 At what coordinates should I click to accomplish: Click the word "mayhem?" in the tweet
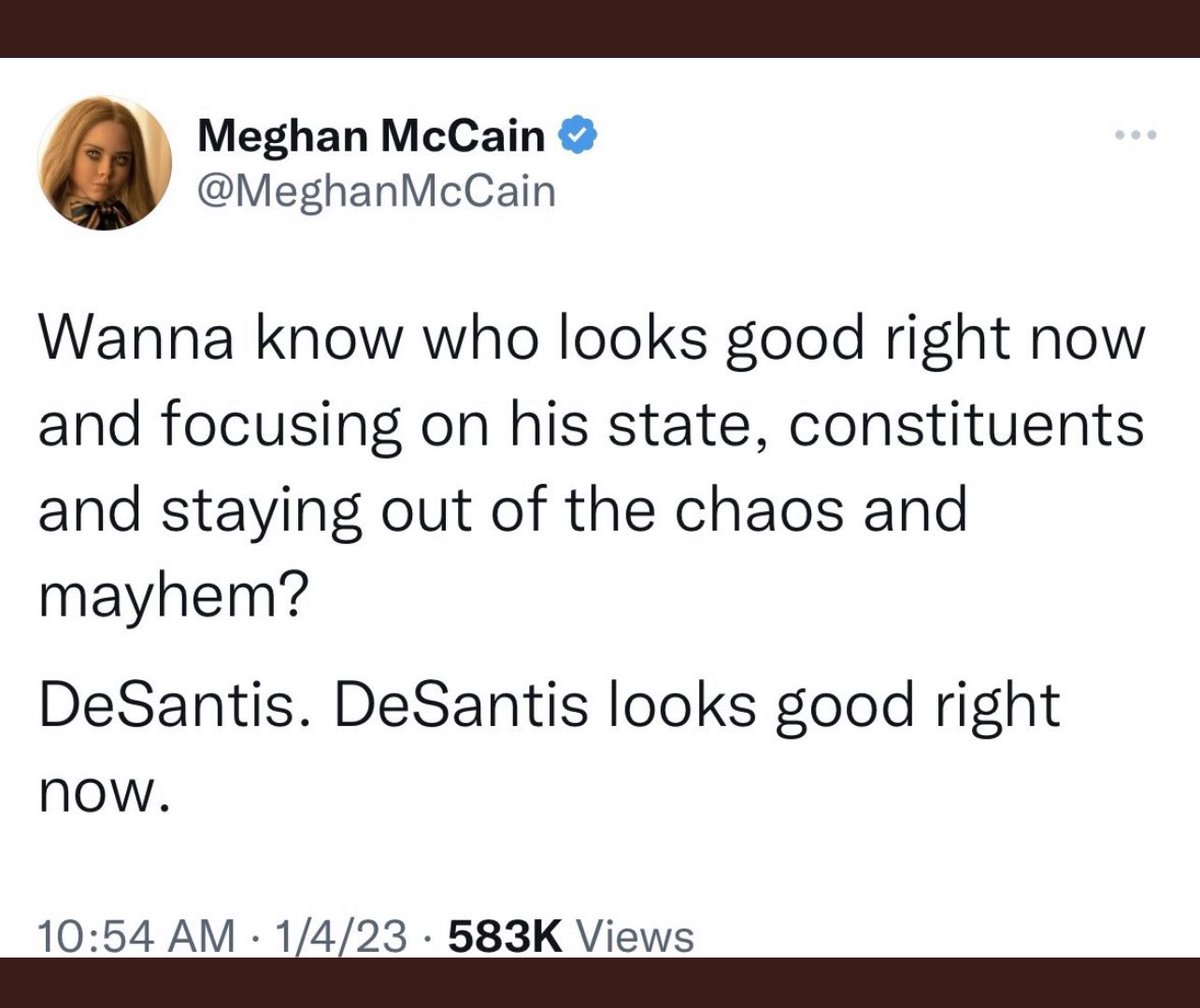171,598
